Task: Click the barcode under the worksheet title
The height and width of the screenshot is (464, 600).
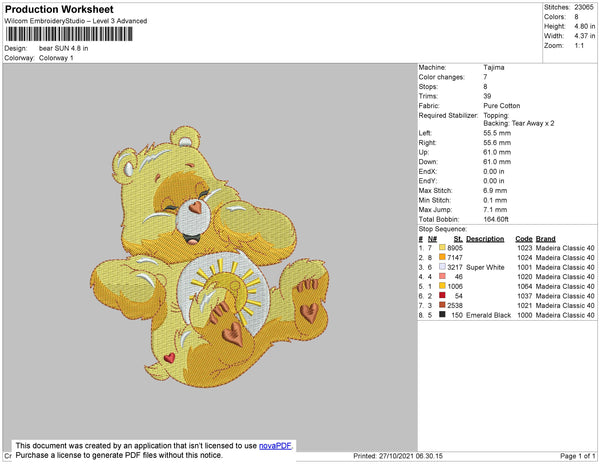Action: [69, 34]
